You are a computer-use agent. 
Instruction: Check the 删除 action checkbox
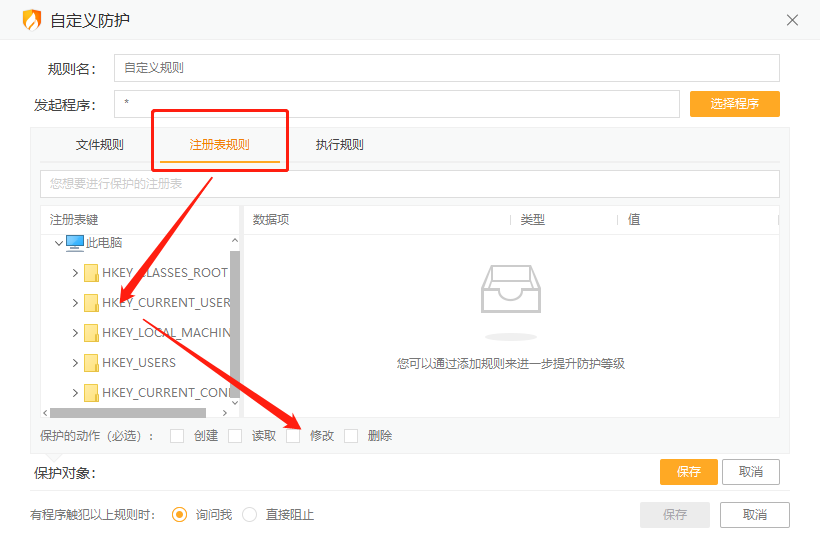point(351,436)
